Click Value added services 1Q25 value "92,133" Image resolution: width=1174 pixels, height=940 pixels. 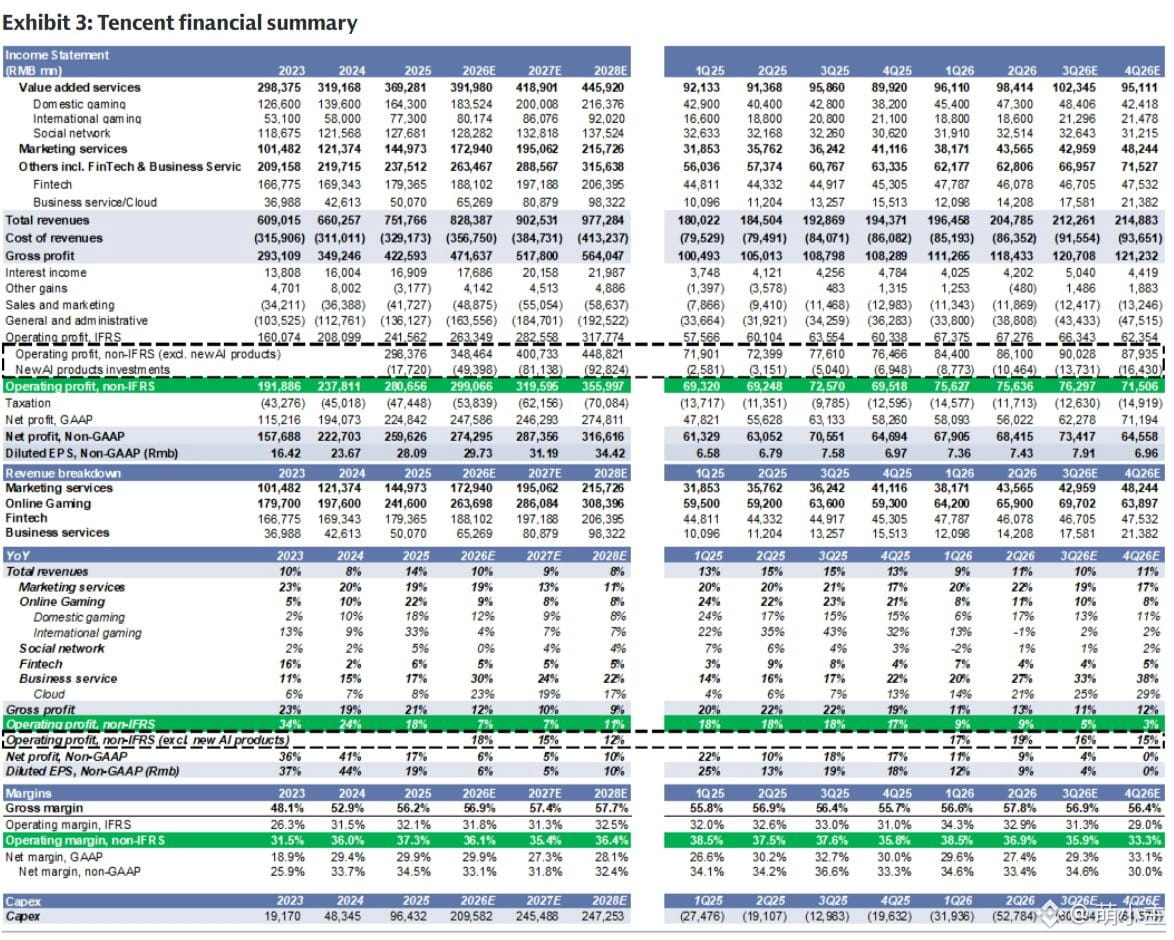click(x=702, y=88)
